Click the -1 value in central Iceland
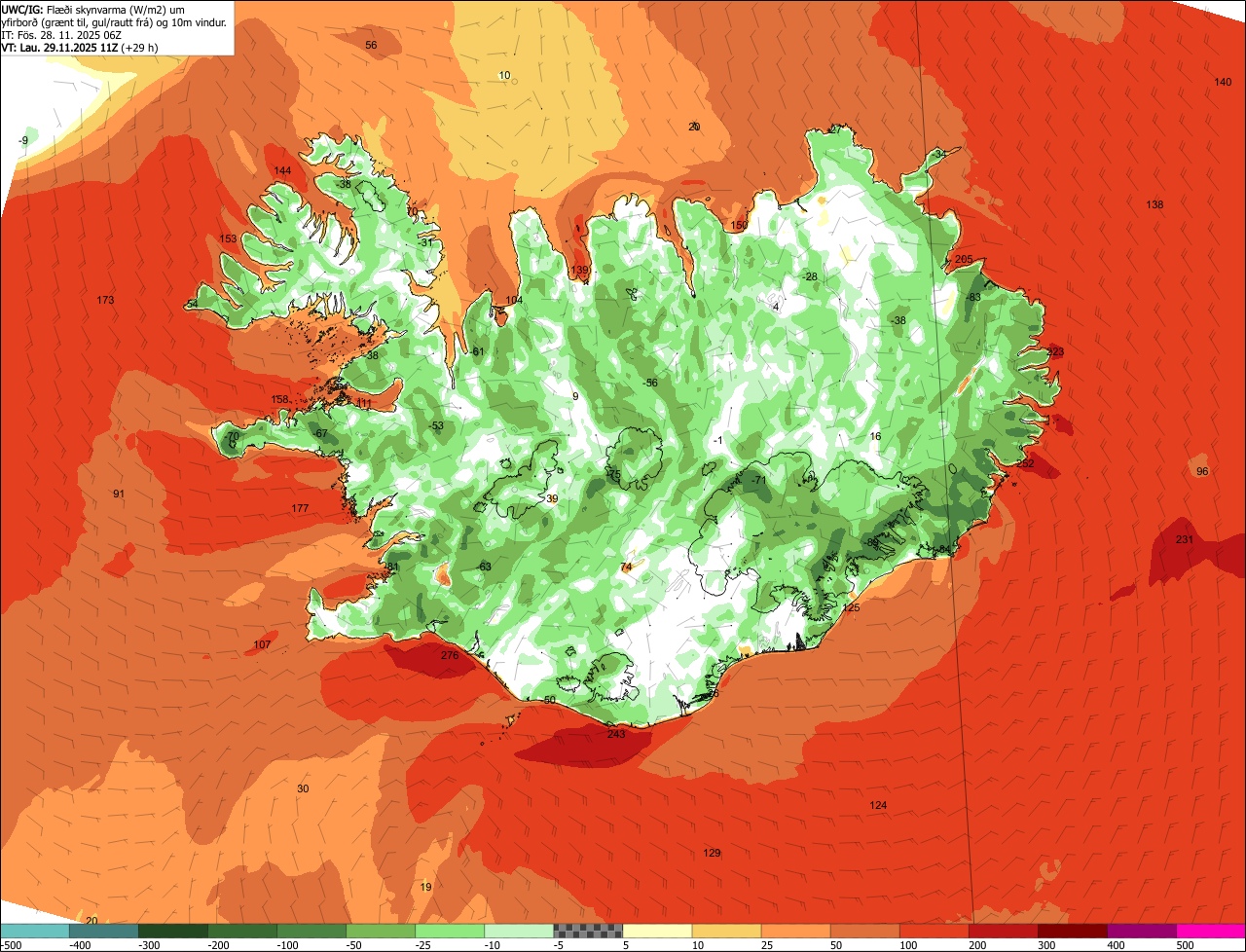The height and width of the screenshot is (952, 1246). tap(717, 442)
